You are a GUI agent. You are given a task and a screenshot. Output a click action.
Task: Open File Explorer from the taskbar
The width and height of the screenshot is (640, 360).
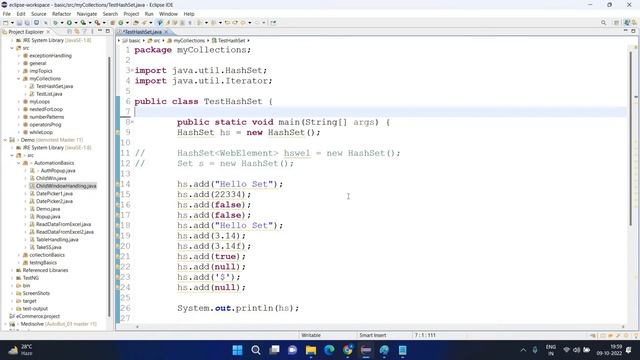tap(311, 350)
